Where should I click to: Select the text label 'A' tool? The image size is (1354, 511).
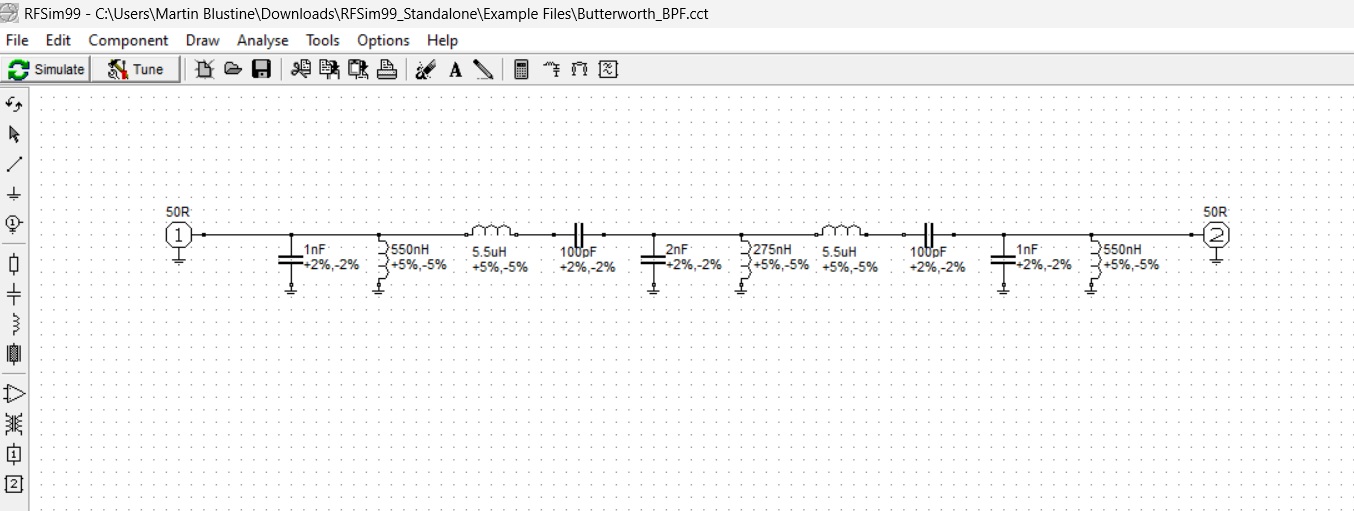tap(455, 69)
